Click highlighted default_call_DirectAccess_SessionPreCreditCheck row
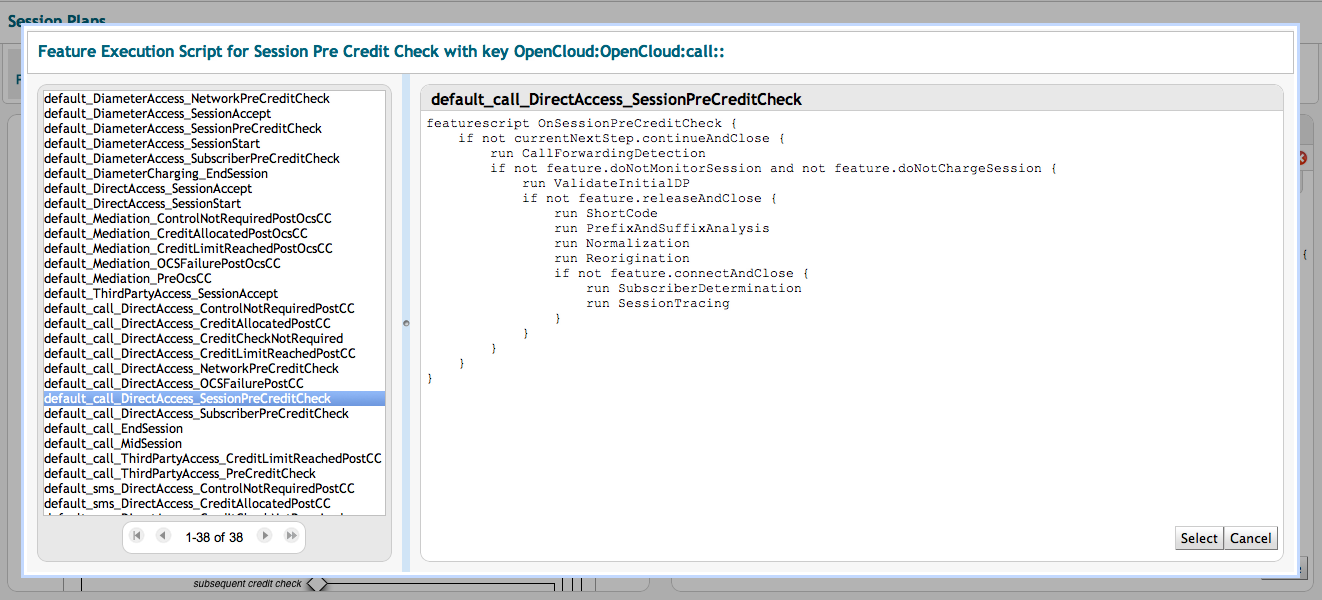1322x600 pixels. click(187, 399)
